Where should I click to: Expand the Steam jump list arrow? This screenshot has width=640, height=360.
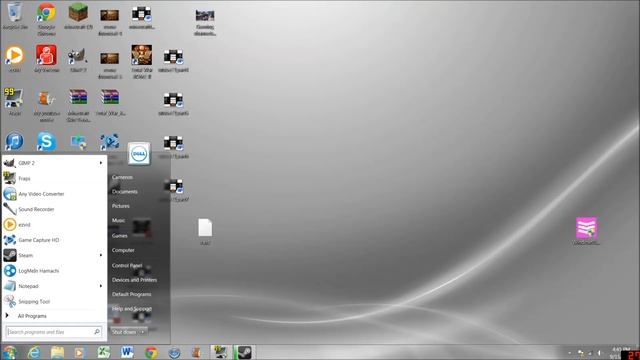101,255
